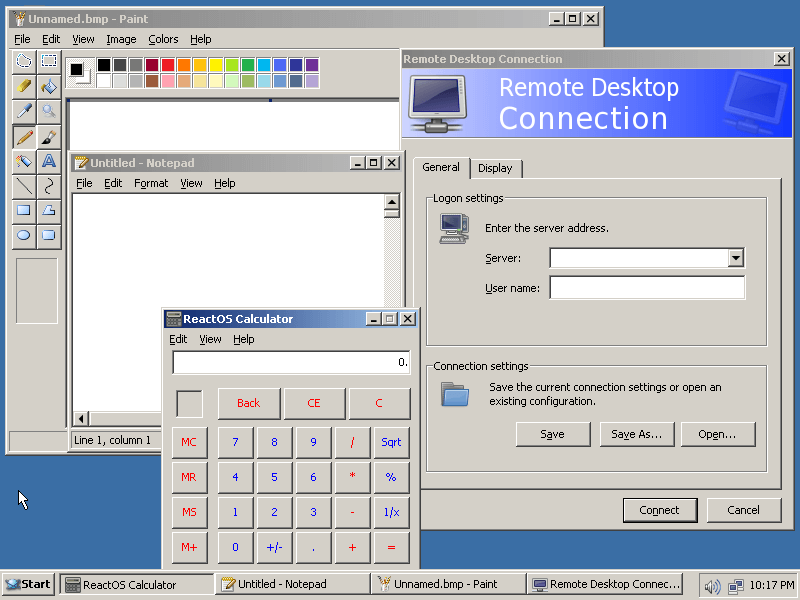Pick the yellow color swatch in palette
800x600 pixels.
pyautogui.click(x=216, y=65)
